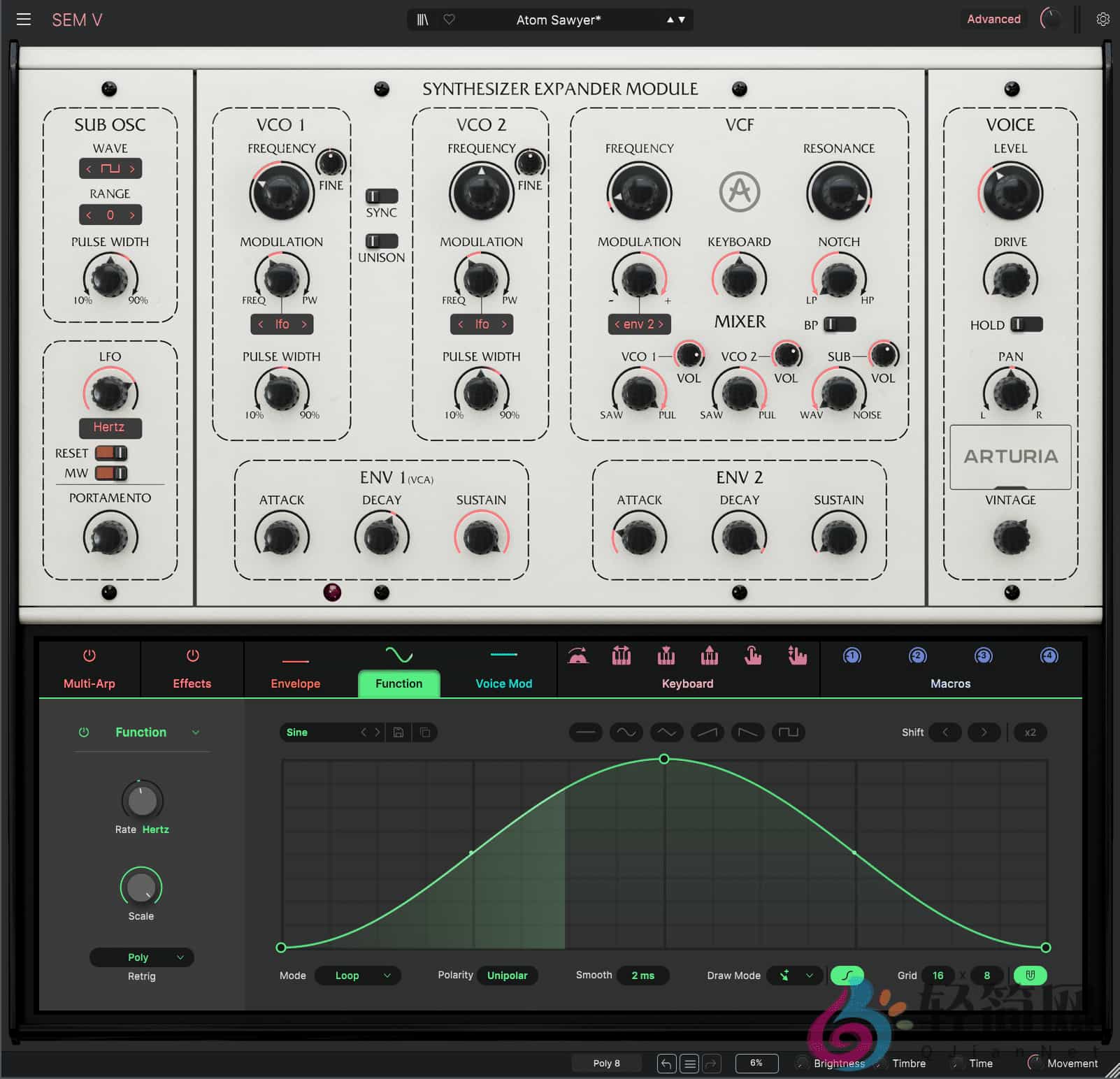Open Macro 1 knob controls
1120x1079 pixels.
tap(851, 657)
